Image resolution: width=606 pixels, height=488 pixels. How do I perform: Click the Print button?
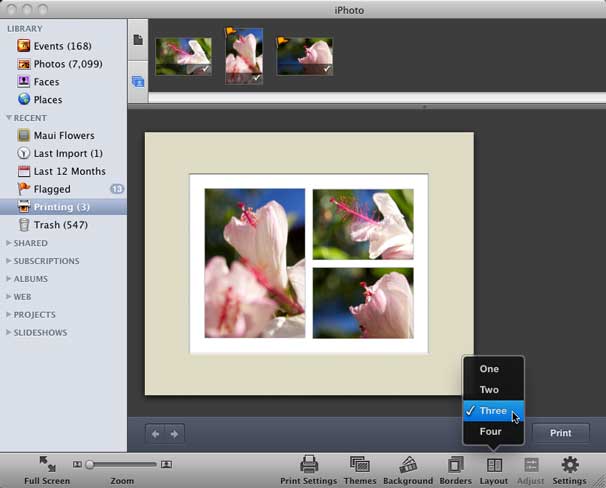[561, 433]
